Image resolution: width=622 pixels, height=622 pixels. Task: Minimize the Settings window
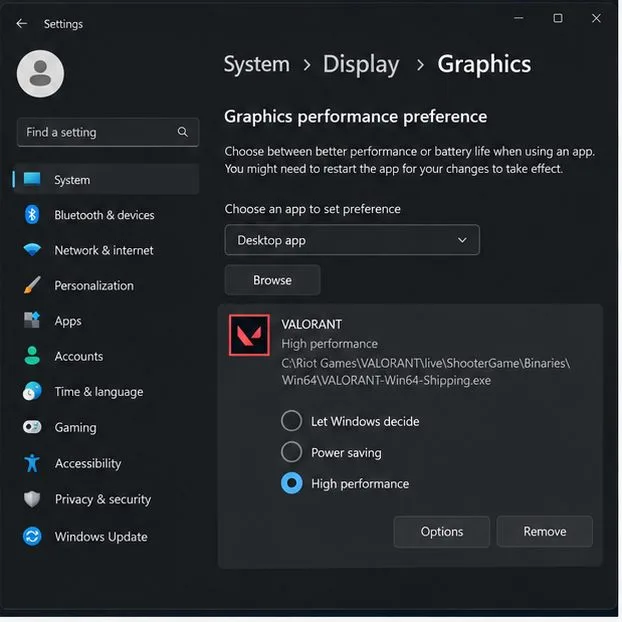[x=519, y=18]
